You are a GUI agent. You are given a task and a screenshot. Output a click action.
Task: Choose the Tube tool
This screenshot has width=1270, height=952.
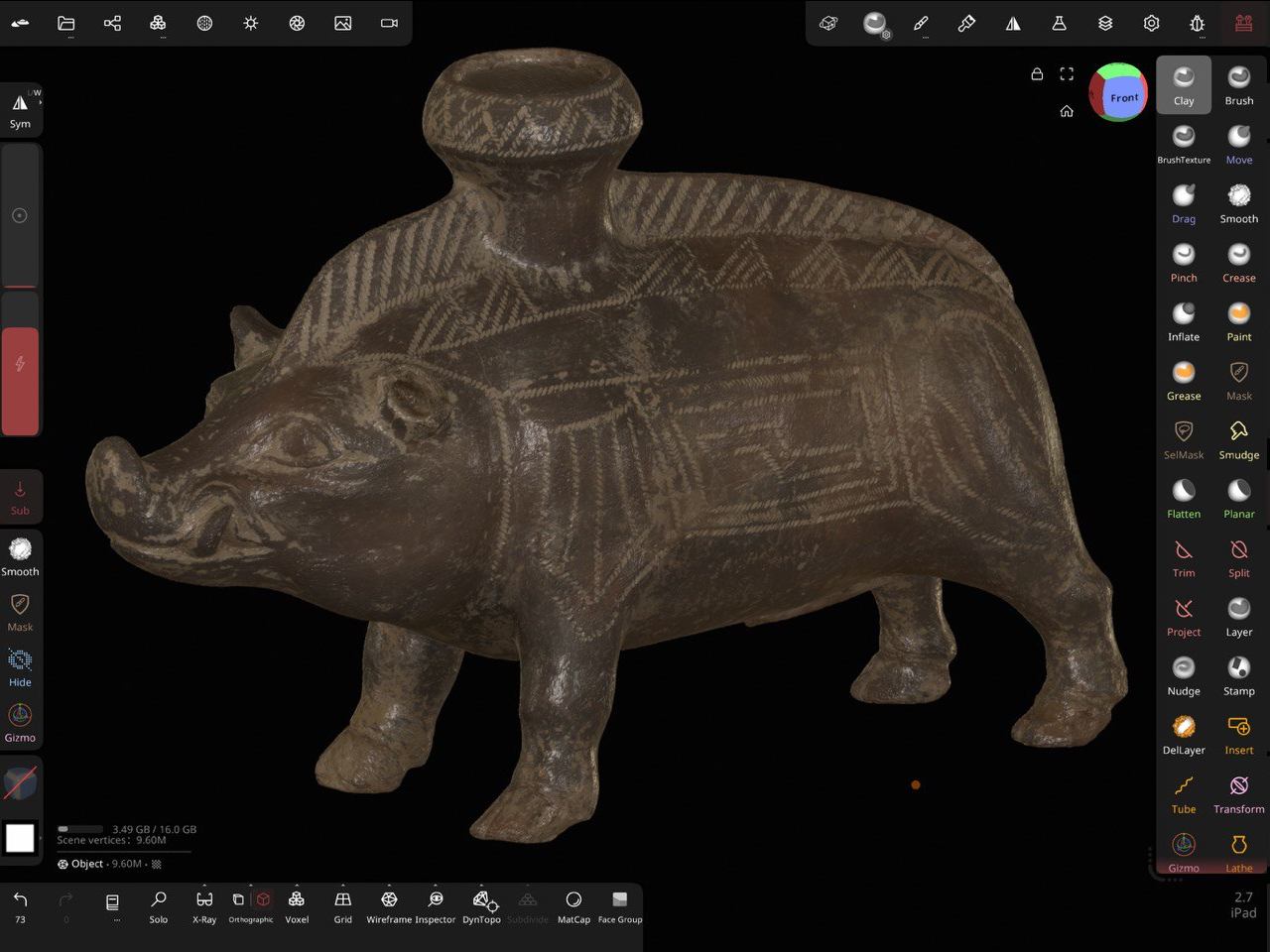[x=1184, y=792]
